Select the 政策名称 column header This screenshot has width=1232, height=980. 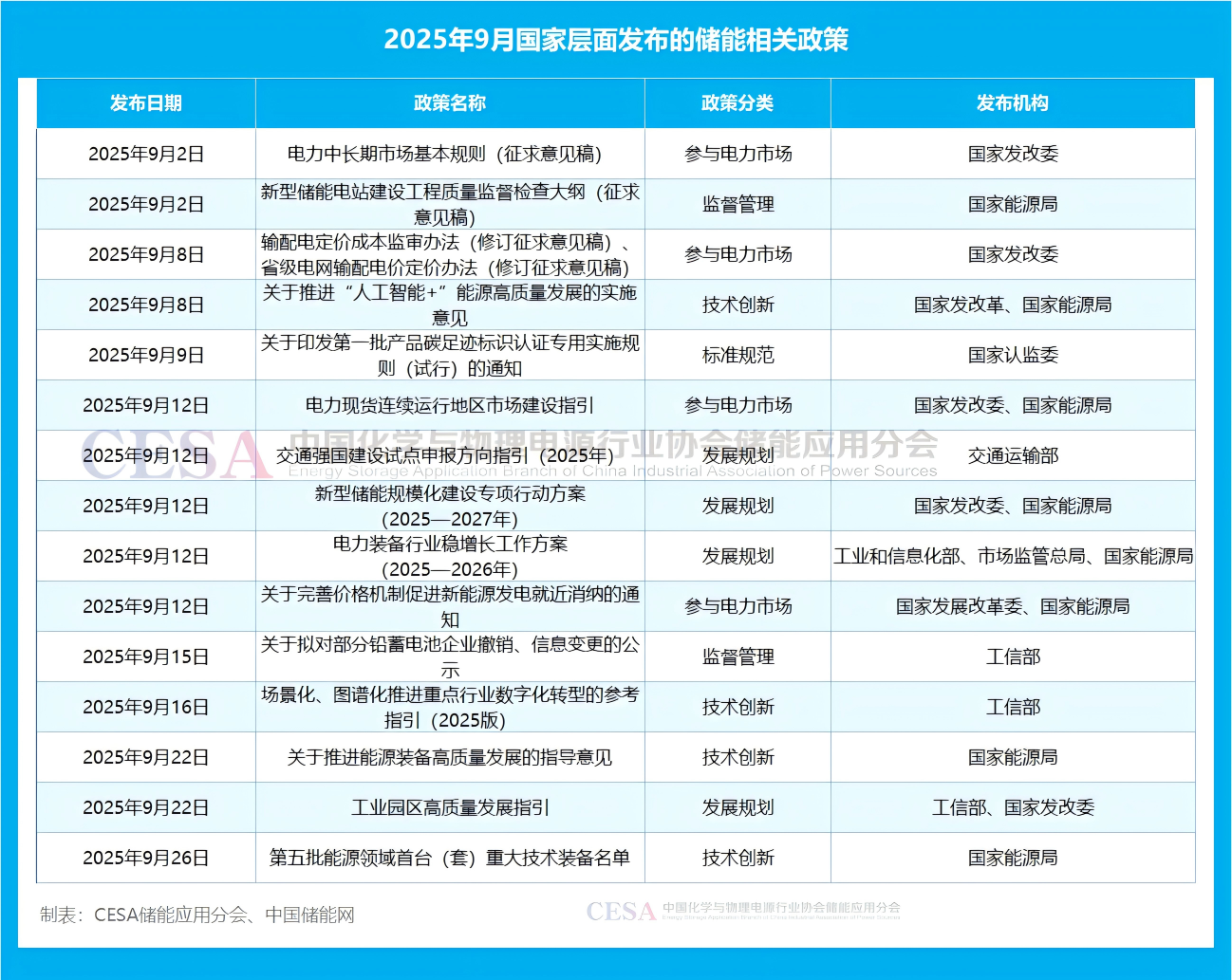(x=450, y=103)
